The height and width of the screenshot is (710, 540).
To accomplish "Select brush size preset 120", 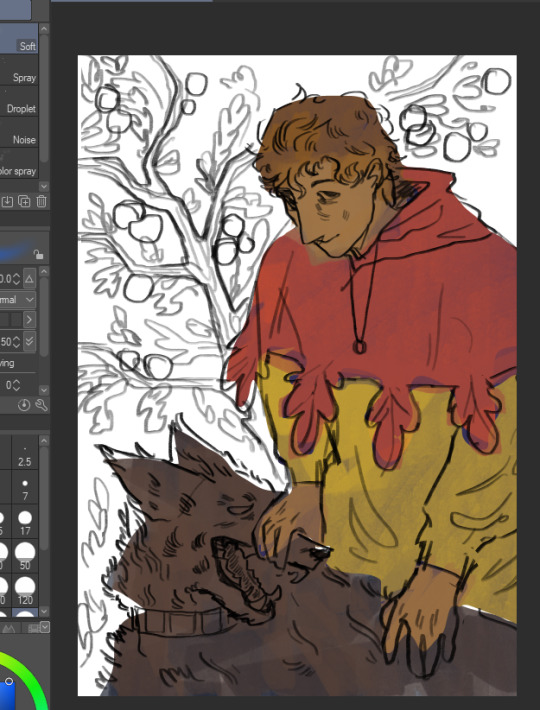I will 24,590.
